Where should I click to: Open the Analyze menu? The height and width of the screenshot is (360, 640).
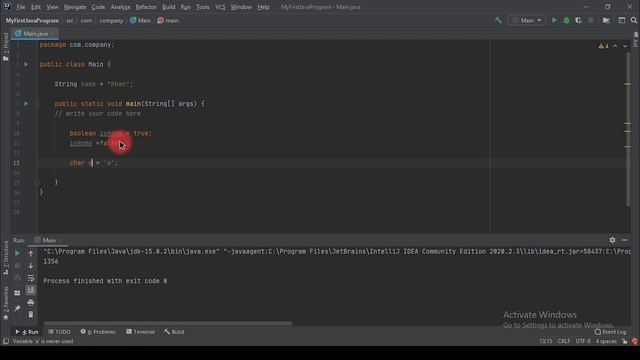point(120,7)
